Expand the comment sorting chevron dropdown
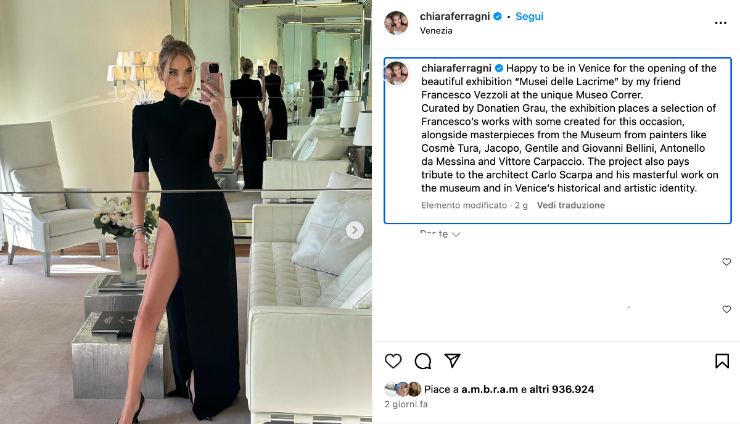The image size is (740, 424). 455,234
